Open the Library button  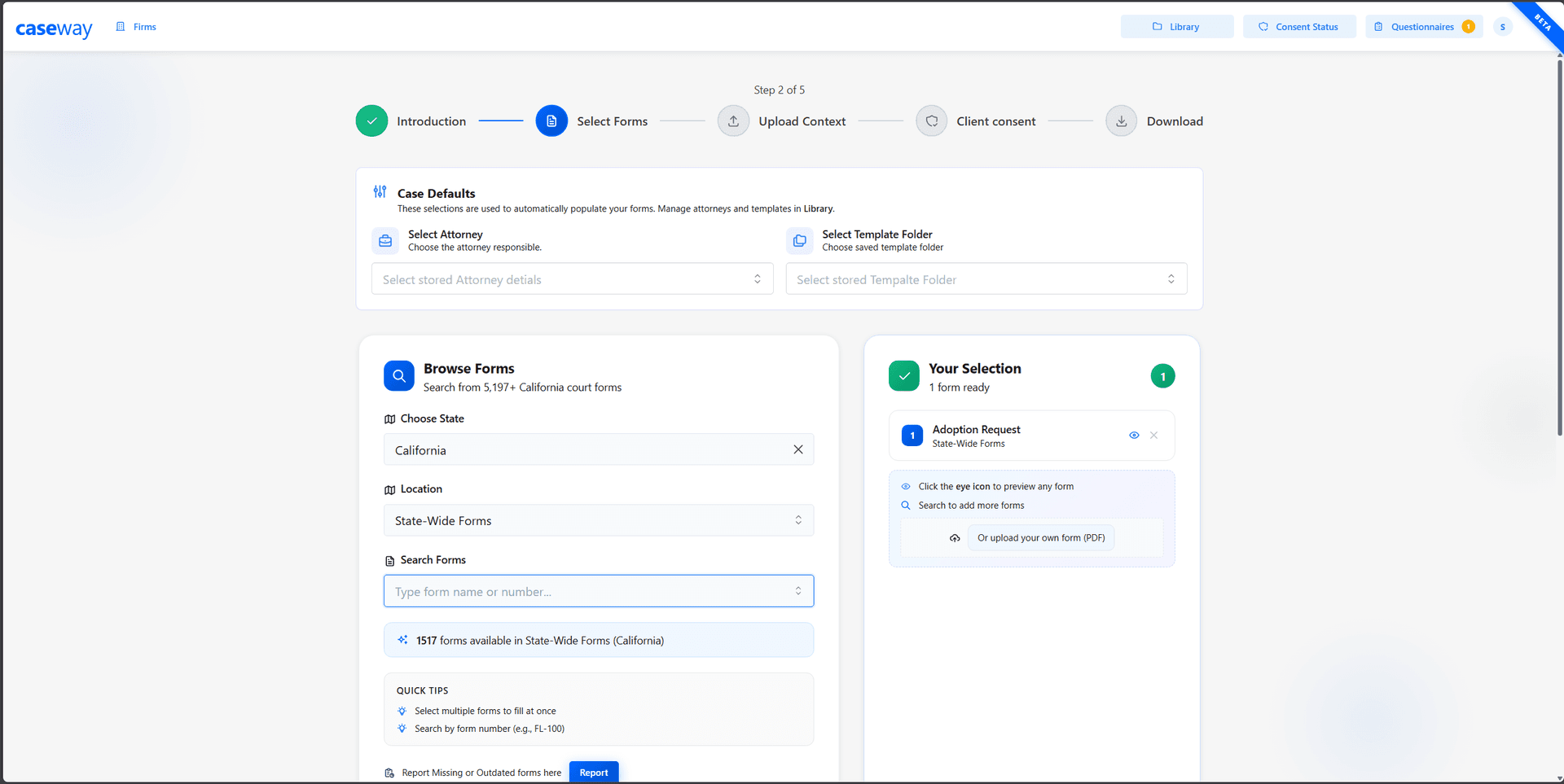pyautogui.click(x=1176, y=27)
